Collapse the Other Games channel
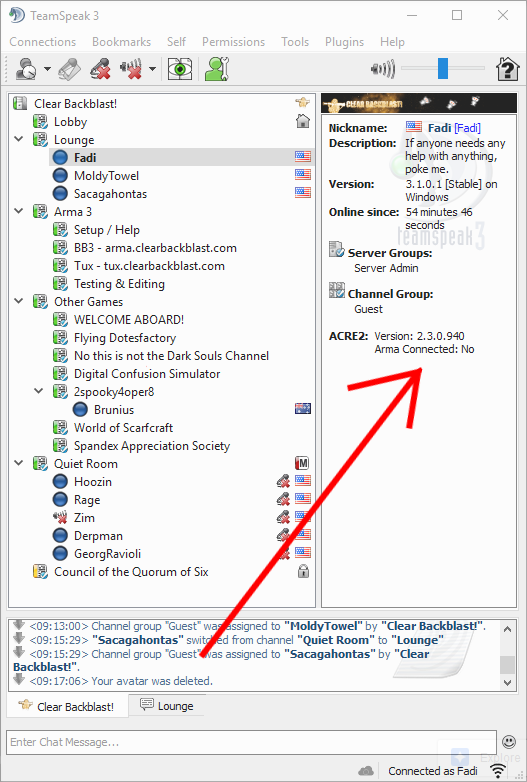 (18, 301)
